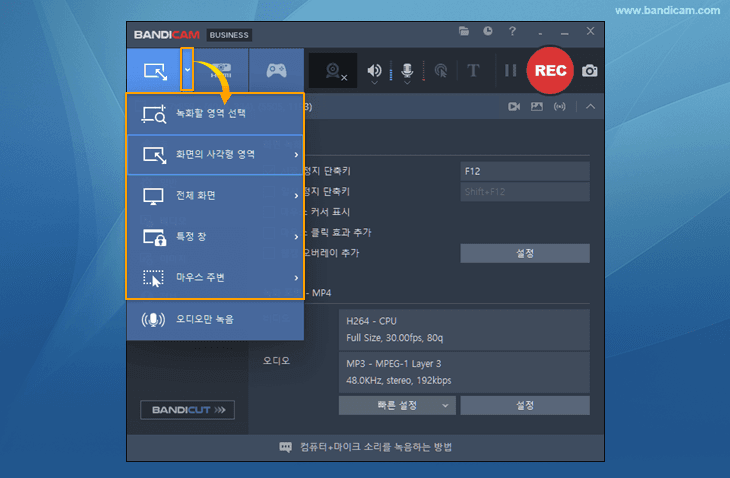Click the 48.0KHz, stereo, 192kbps text
This screenshot has height=478, width=730.
[x=399, y=381]
